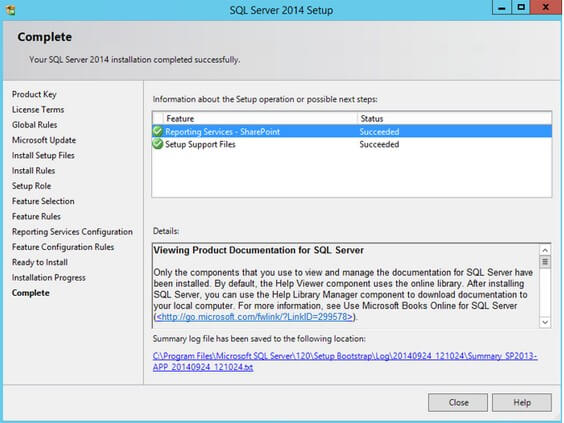
Task: Click Succeeded status for Reporting Services row
Action: coord(379,132)
